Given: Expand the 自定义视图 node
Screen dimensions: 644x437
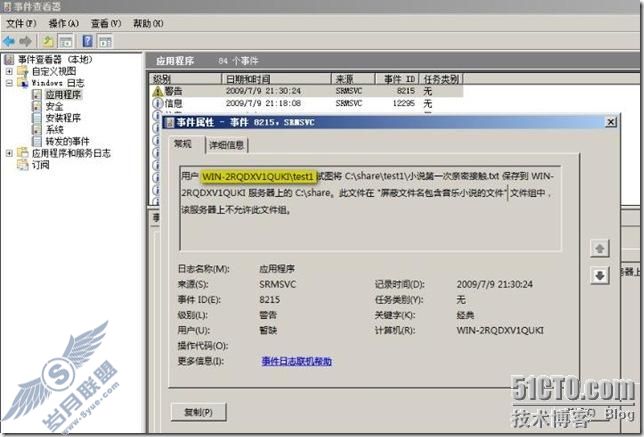Looking at the screenshot, I should click(x=9, y=71).
